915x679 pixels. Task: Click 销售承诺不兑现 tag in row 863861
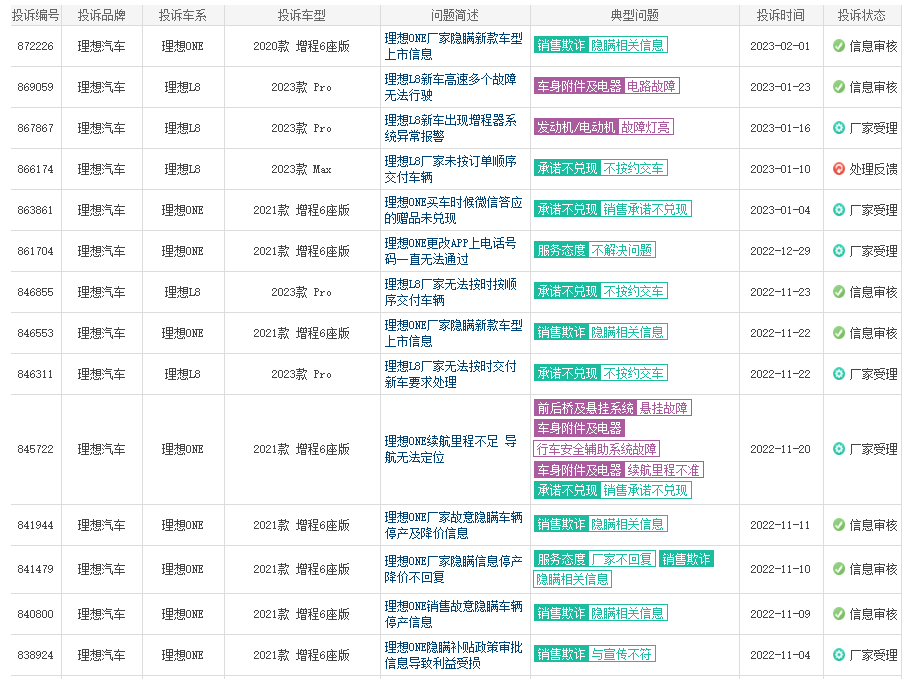coord(645,209)
